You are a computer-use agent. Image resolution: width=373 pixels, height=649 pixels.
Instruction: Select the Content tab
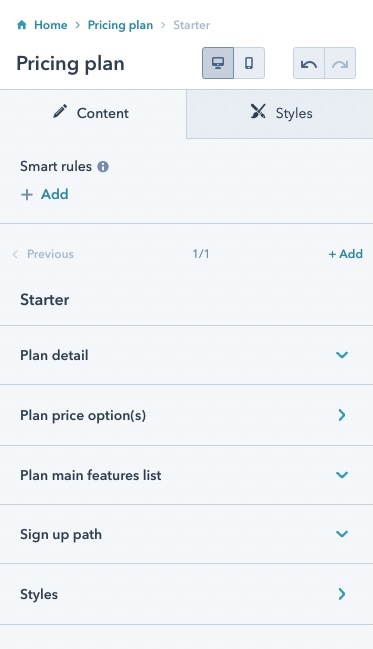pos(93,114)
